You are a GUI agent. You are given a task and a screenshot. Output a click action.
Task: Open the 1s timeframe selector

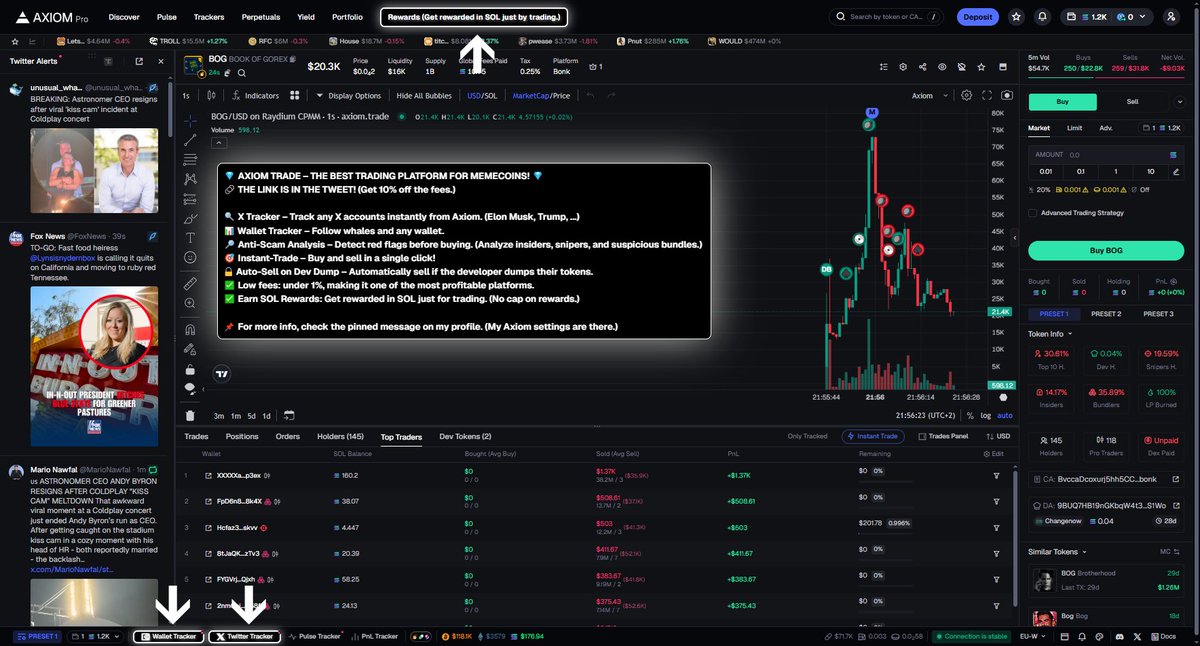point(185,95)
